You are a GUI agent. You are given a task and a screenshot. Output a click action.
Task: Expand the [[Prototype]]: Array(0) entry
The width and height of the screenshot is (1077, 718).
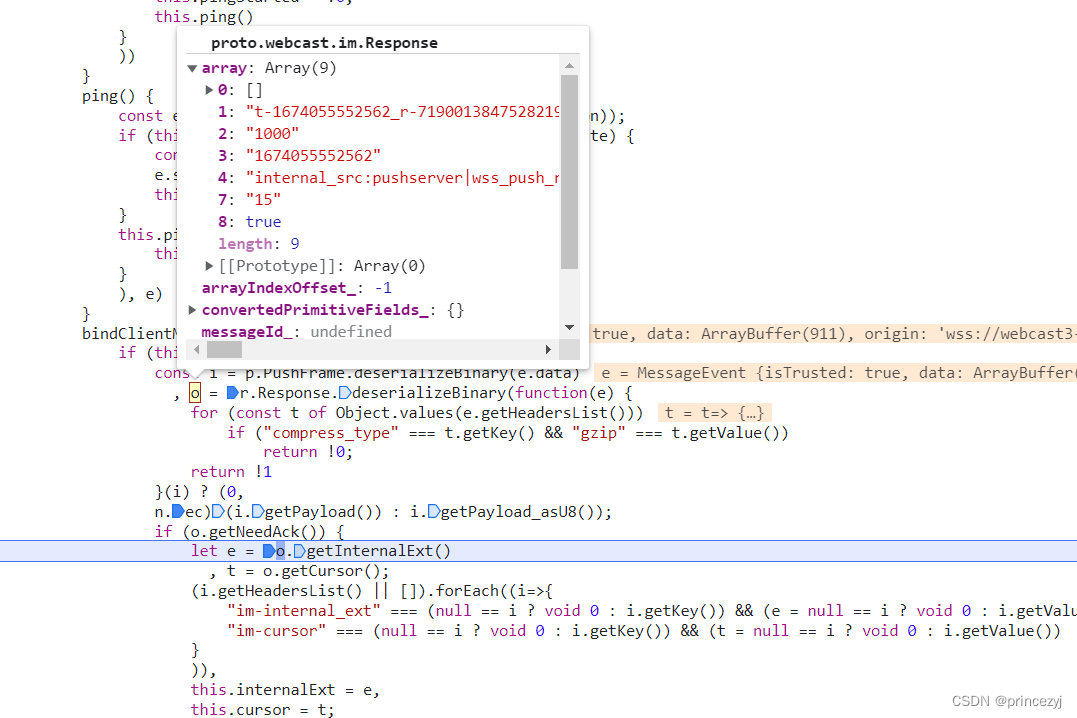coord(209,266)
